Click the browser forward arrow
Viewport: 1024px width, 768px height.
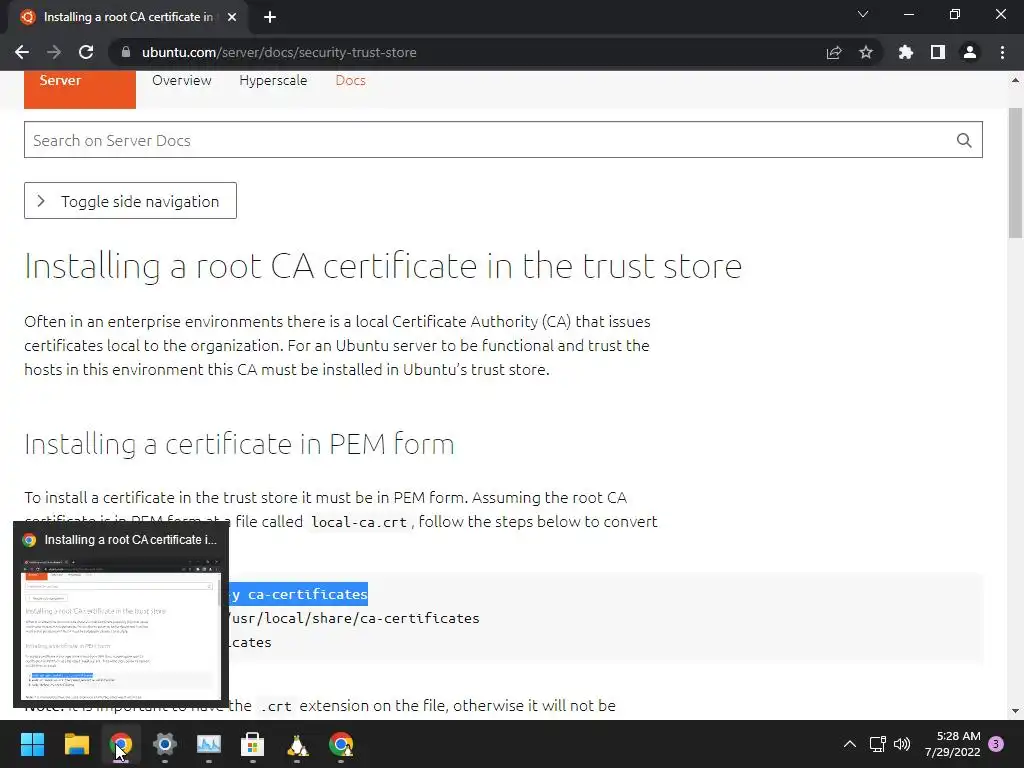point(54,52)
